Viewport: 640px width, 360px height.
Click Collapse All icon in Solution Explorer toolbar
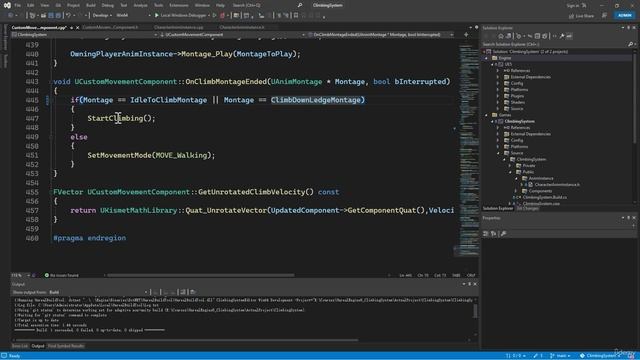[537, 36]
